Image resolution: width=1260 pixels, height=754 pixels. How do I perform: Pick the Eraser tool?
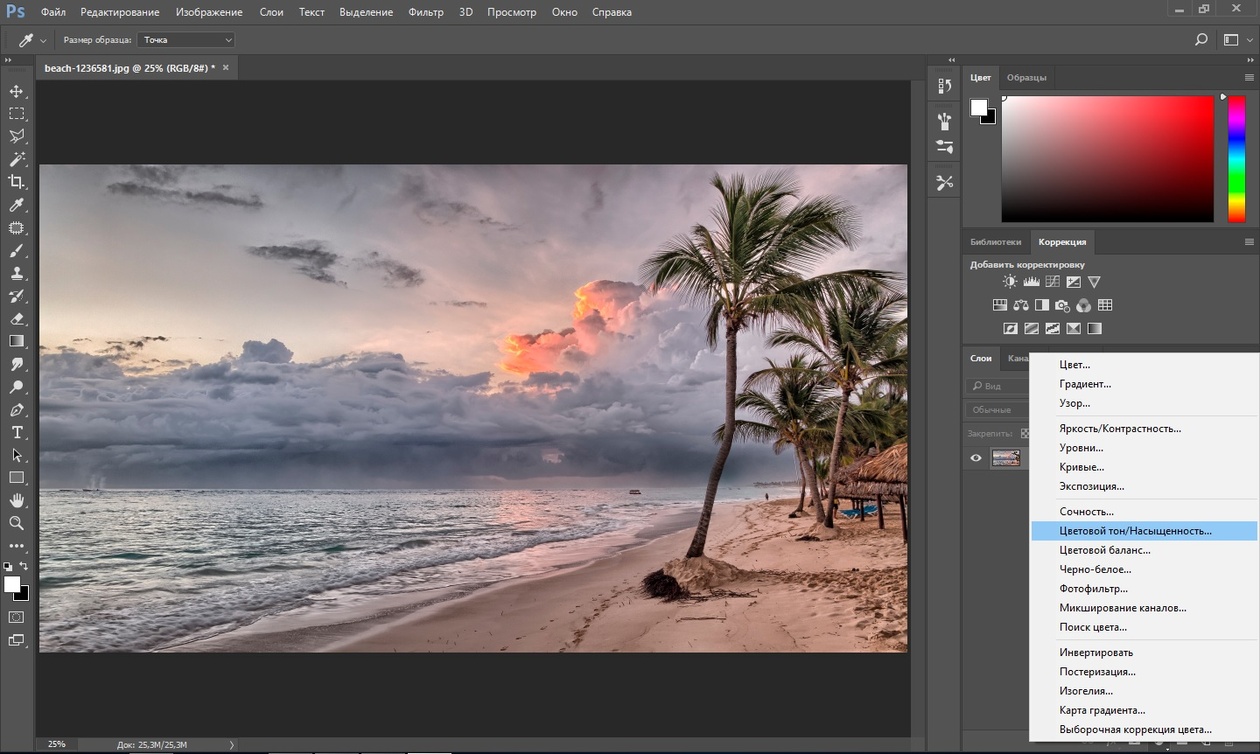pos(16,318)
